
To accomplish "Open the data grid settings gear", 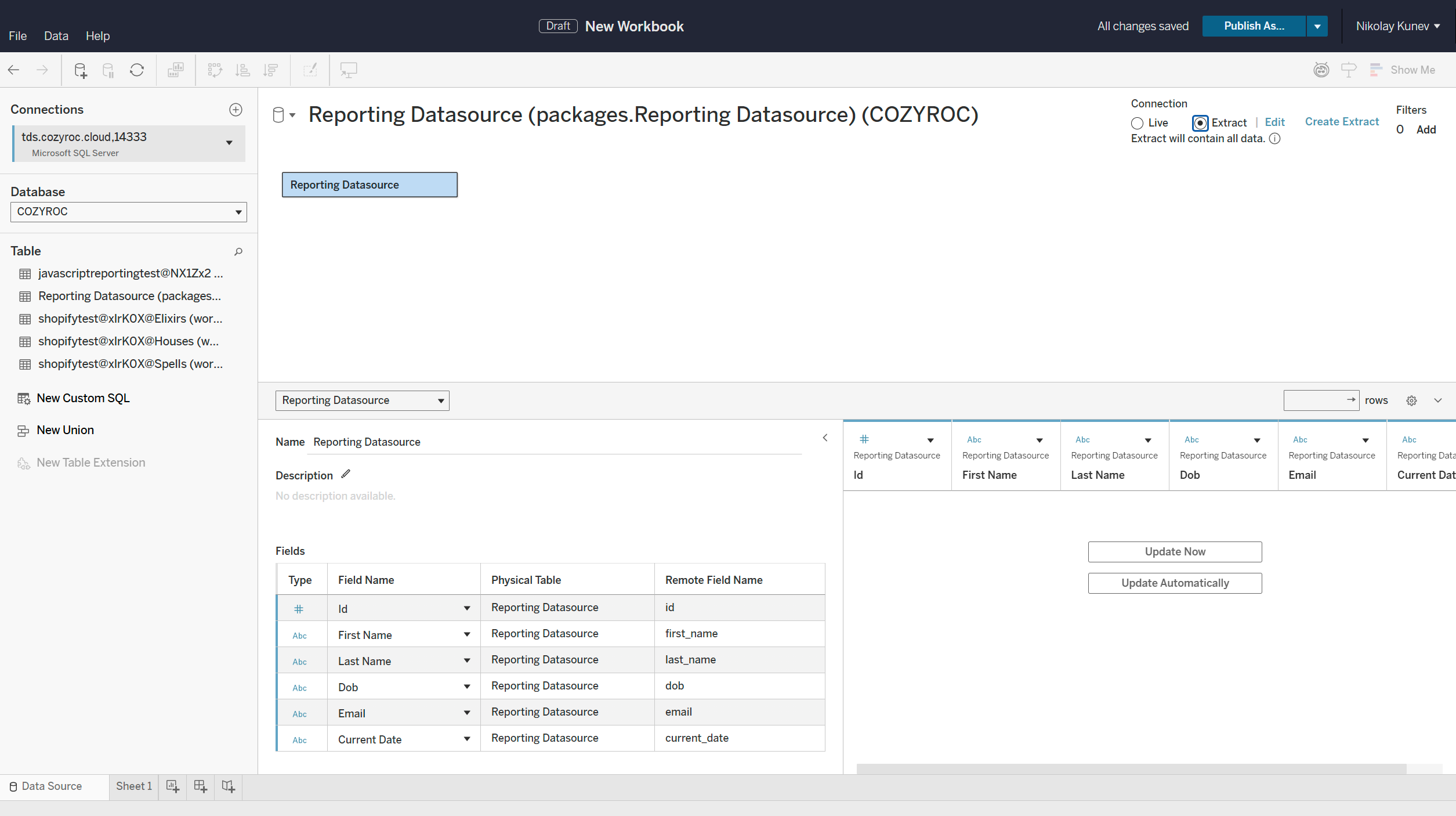I will click(1411, 400).
